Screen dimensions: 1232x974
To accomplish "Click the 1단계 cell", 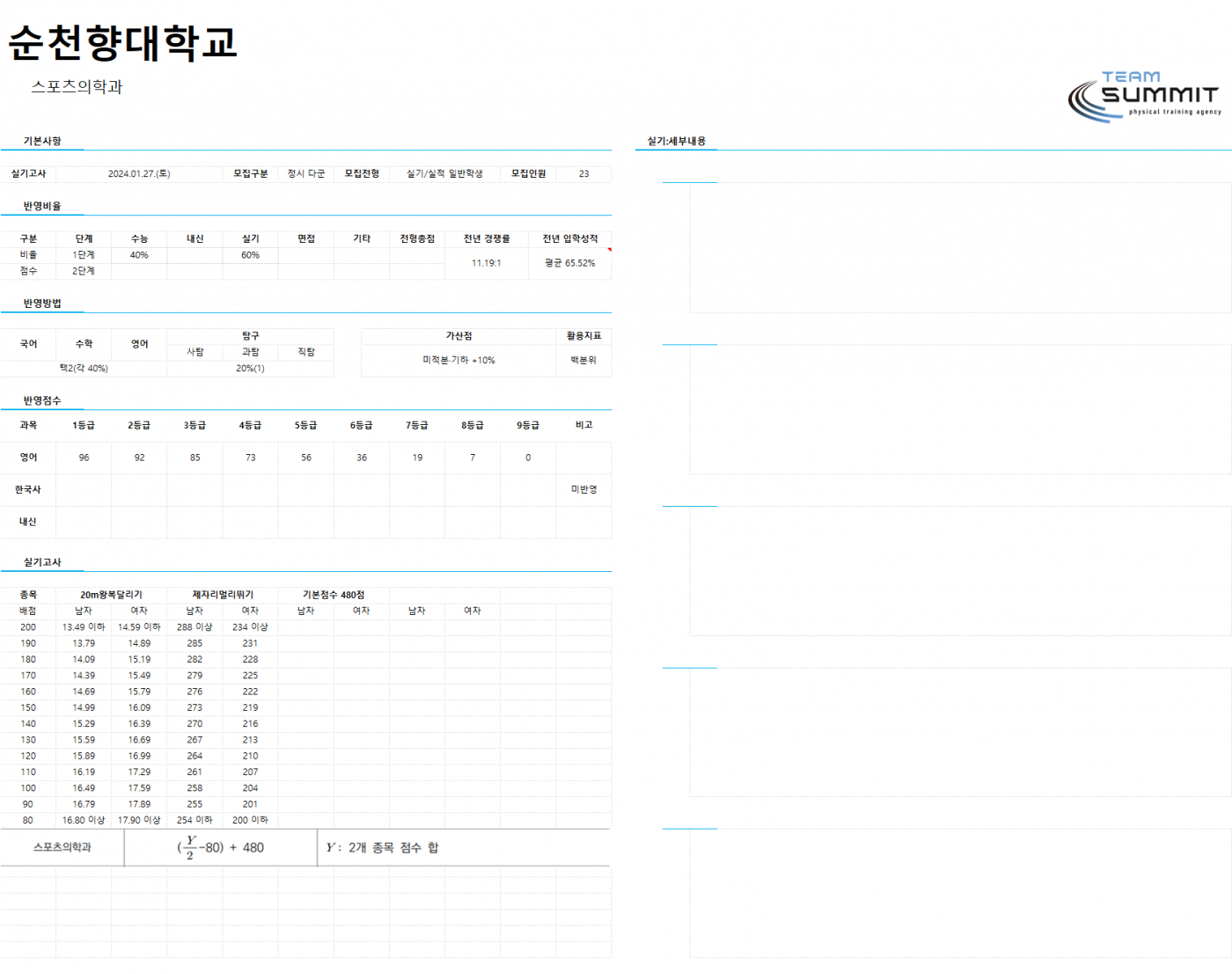I will click(x=84, y=255).
